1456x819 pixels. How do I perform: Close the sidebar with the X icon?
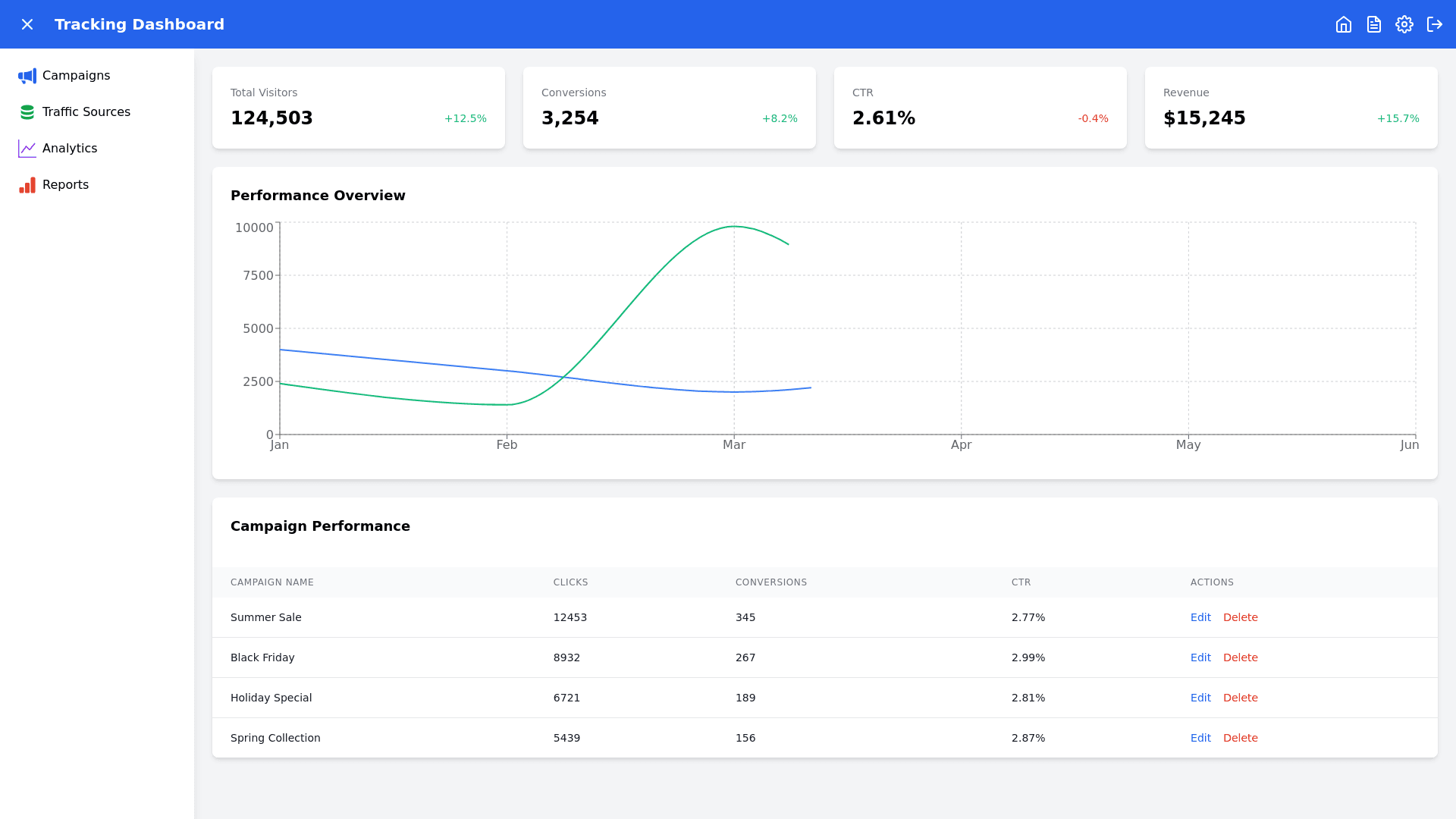pyautogui.click(x=27, y=24)
